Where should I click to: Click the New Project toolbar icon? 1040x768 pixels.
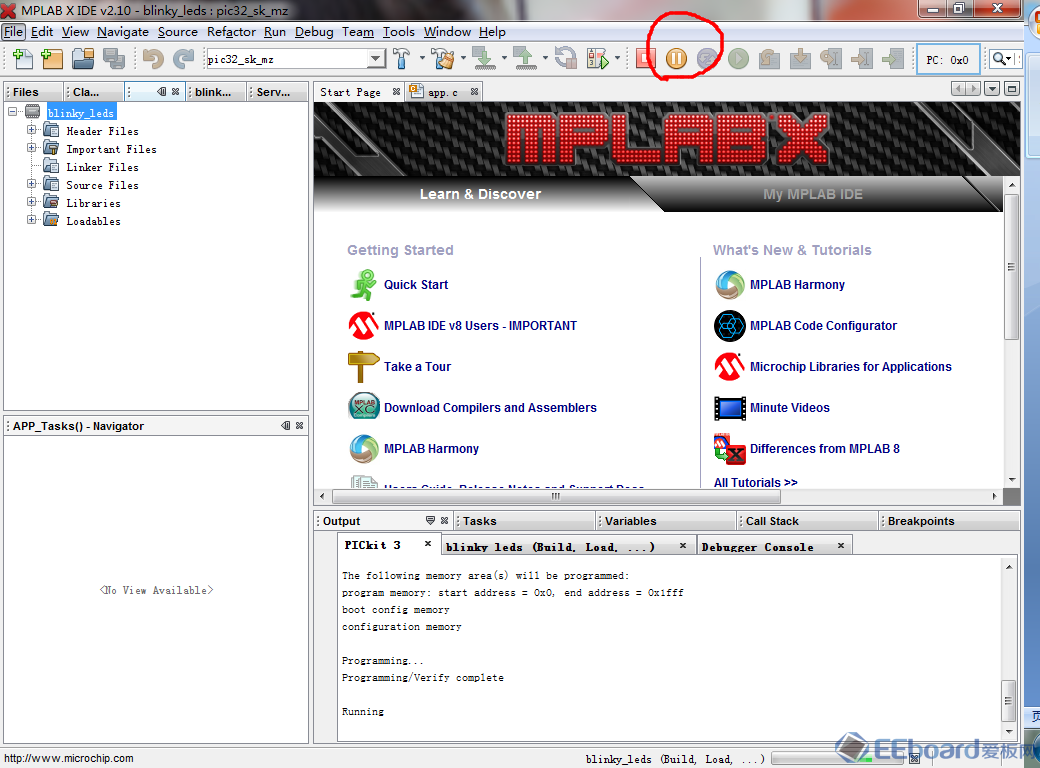click(x=52, y=59)
